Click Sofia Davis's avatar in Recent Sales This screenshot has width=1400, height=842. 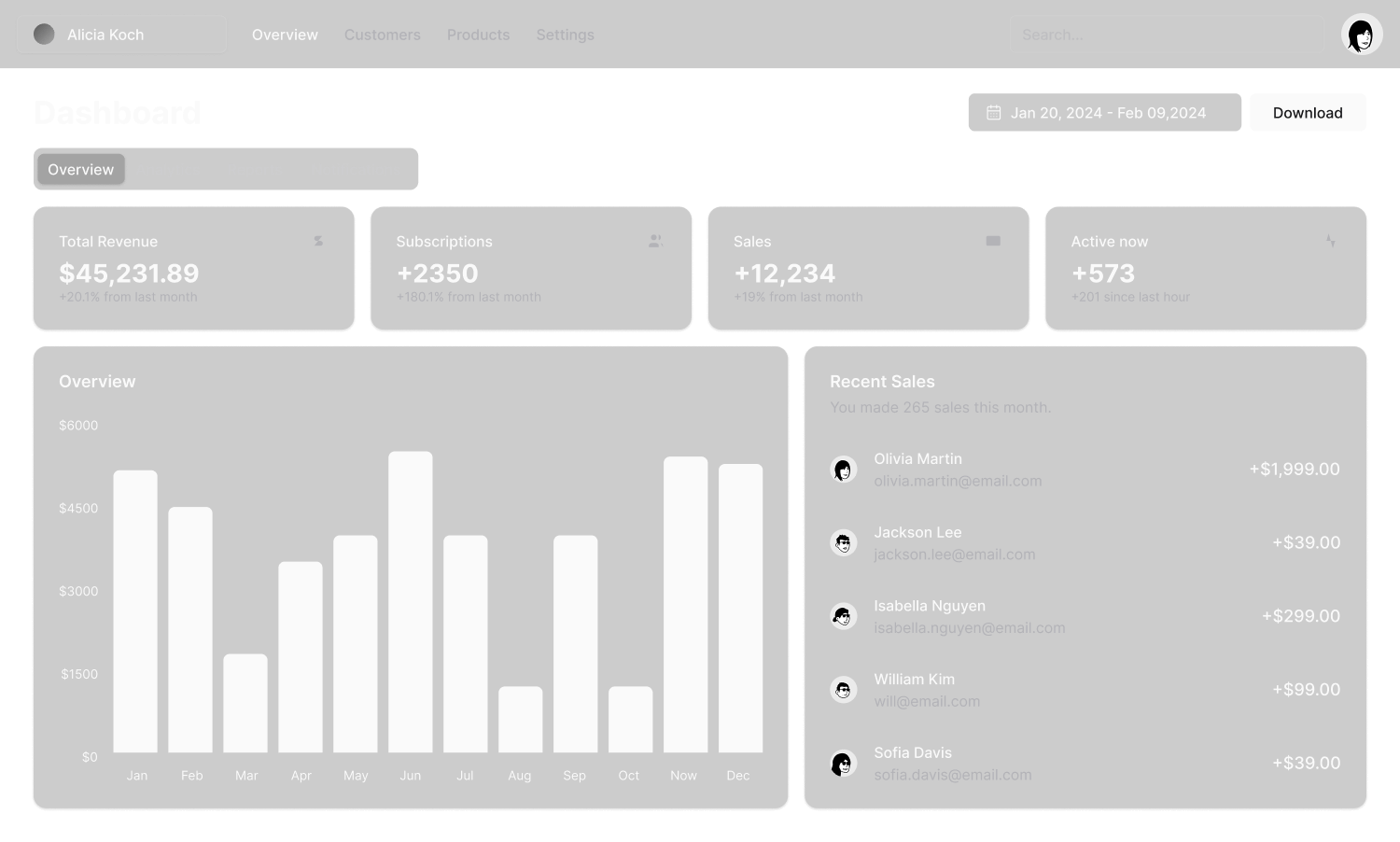(x=844, y=763)
